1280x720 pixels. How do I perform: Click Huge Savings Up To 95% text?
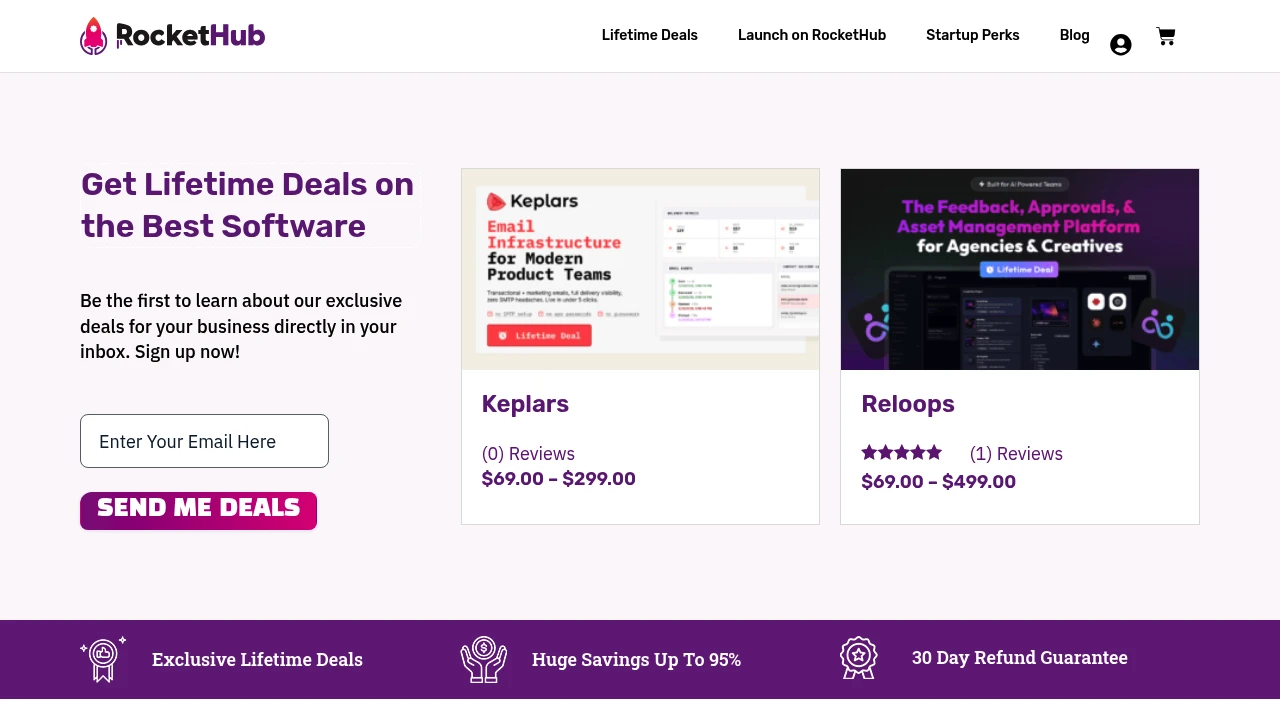[636, 660]
